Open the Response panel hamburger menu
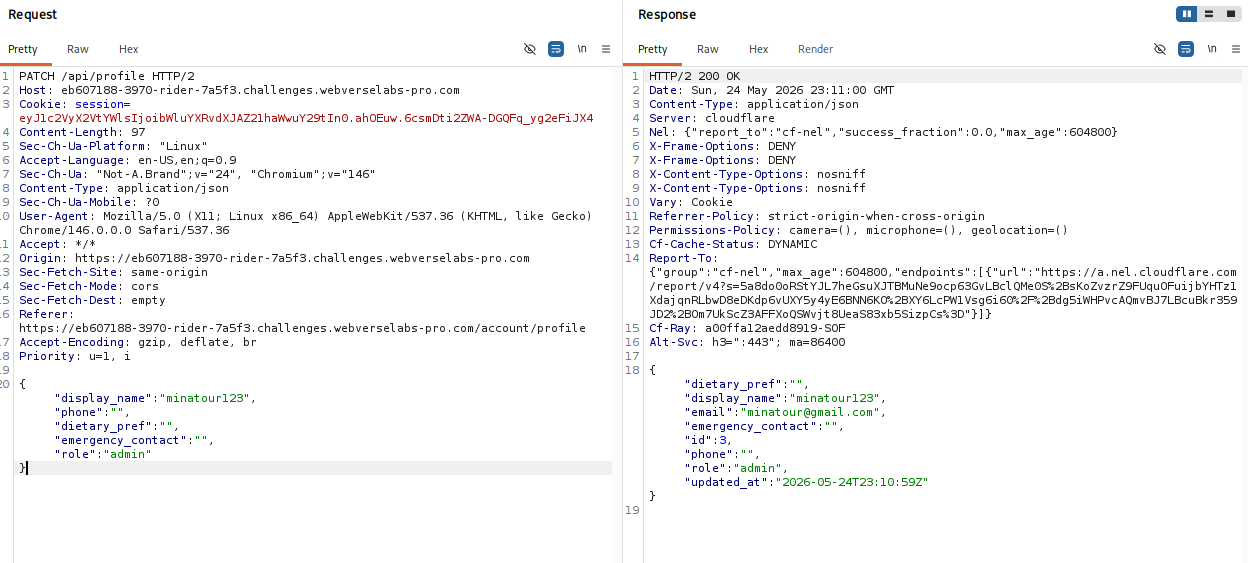 click(1236, 49)
